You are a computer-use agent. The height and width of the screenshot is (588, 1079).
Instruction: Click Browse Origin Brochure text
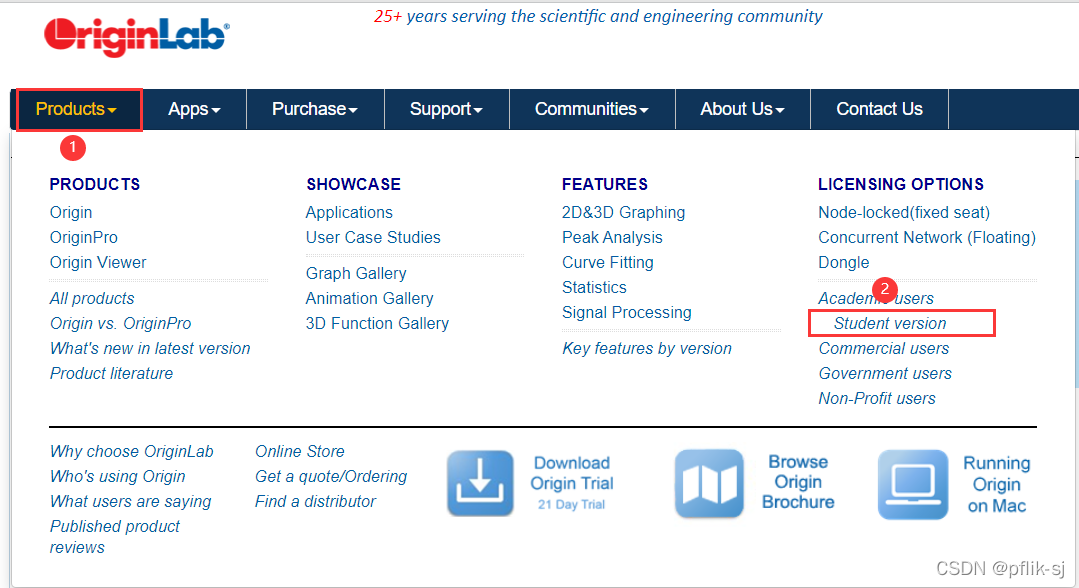pos(798,482)
